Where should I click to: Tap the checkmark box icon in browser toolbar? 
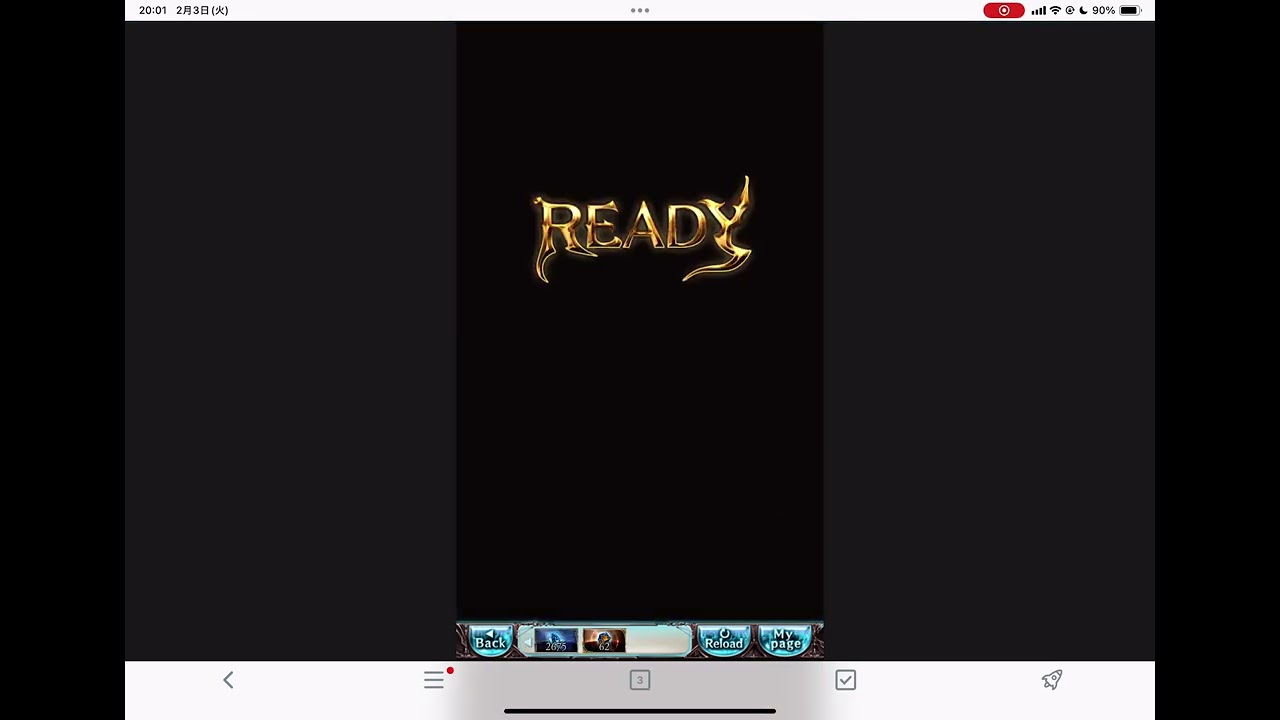tap(846, 680)
